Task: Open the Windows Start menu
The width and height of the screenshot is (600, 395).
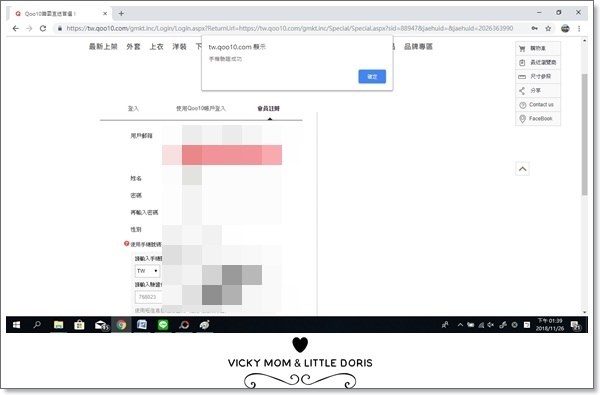Action: pyautogui.click(x=16, y=325)
